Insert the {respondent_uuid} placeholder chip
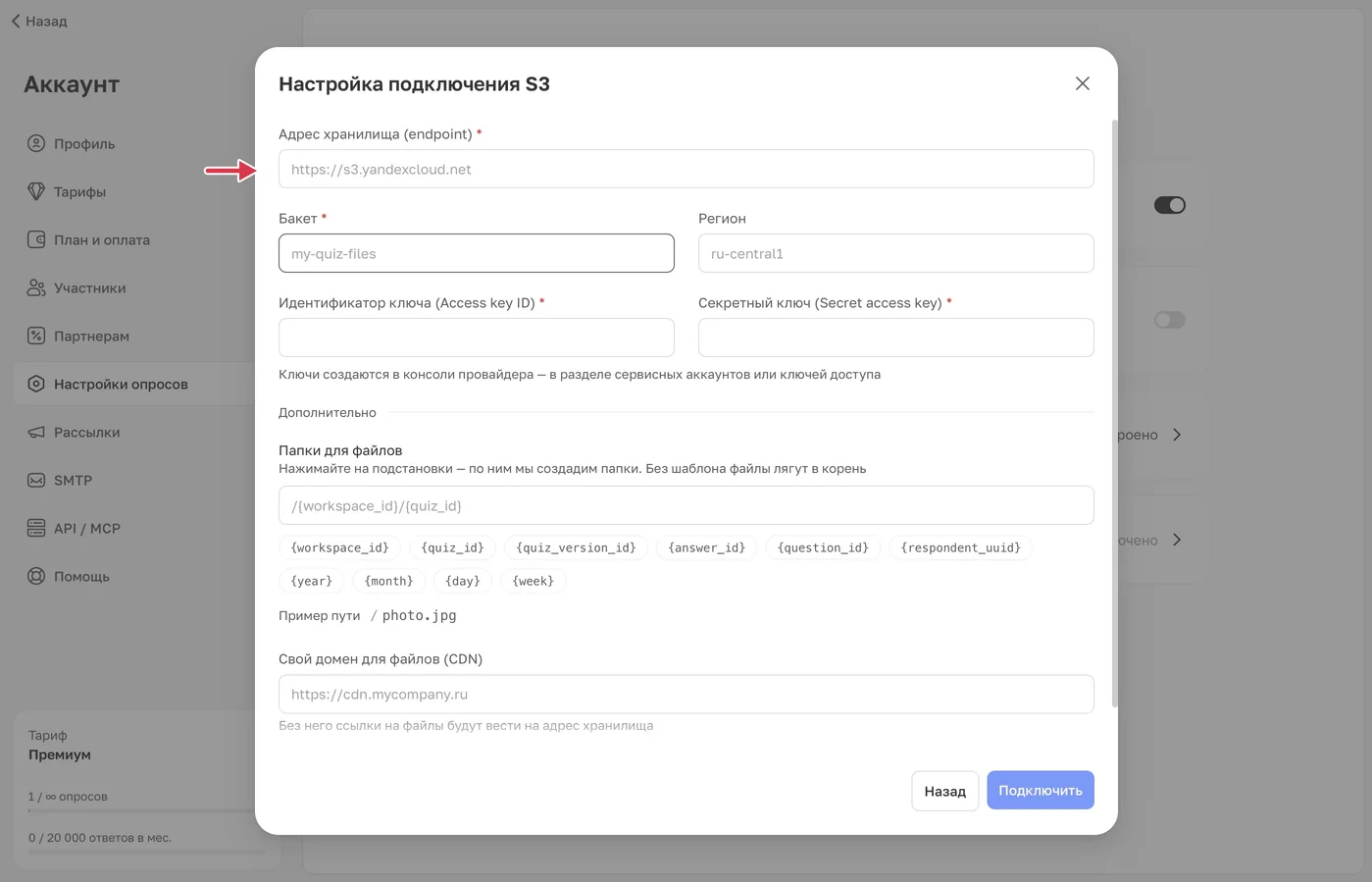Image resolution: width=1372 pixels, height=882 pixels. pos(960,547)
